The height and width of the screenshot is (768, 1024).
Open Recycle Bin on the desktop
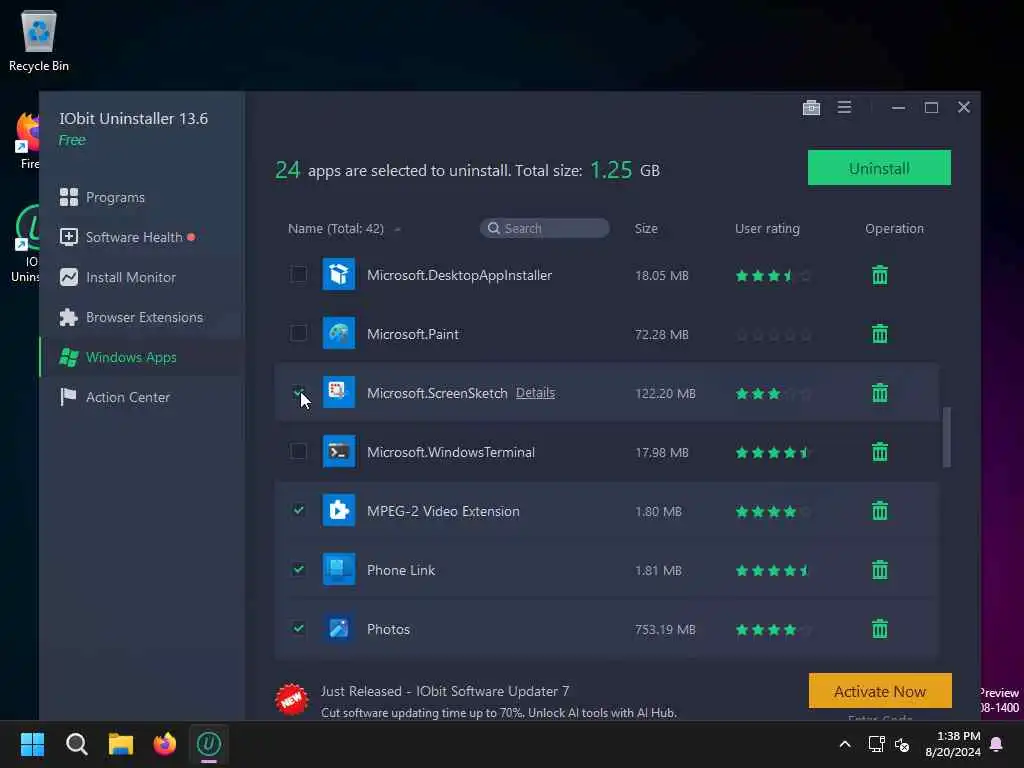click(39, 40)
